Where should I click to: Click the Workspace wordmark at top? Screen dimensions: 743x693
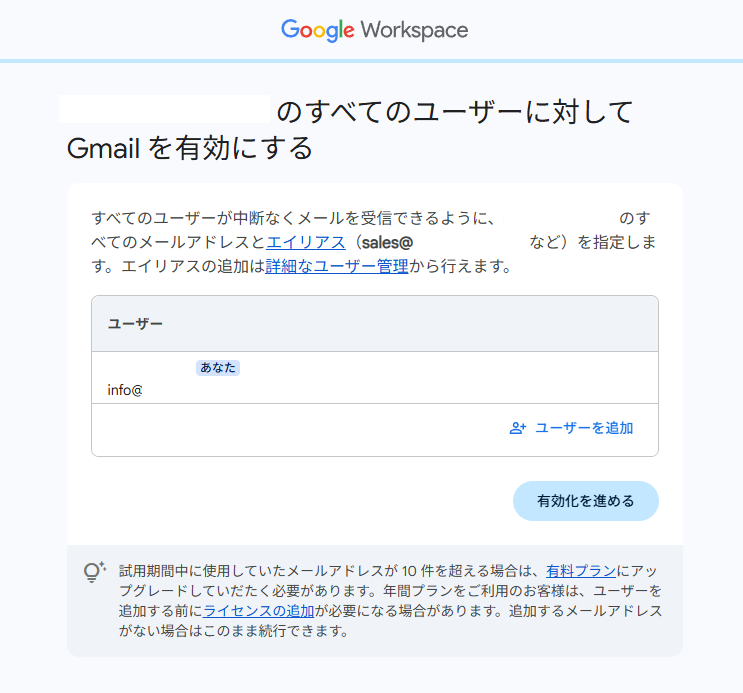click(414, 30)
